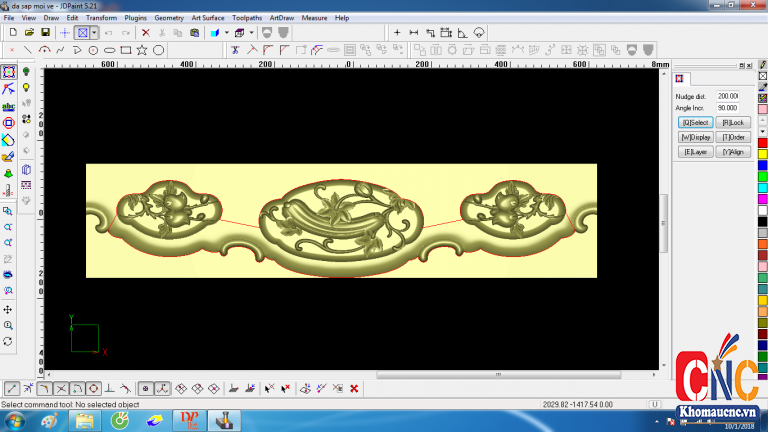This screenshot has height=432, width=768.
Task: Click the red X delete icon in the top toolbar
Action: pyautogui.click(x=145, y=33)
